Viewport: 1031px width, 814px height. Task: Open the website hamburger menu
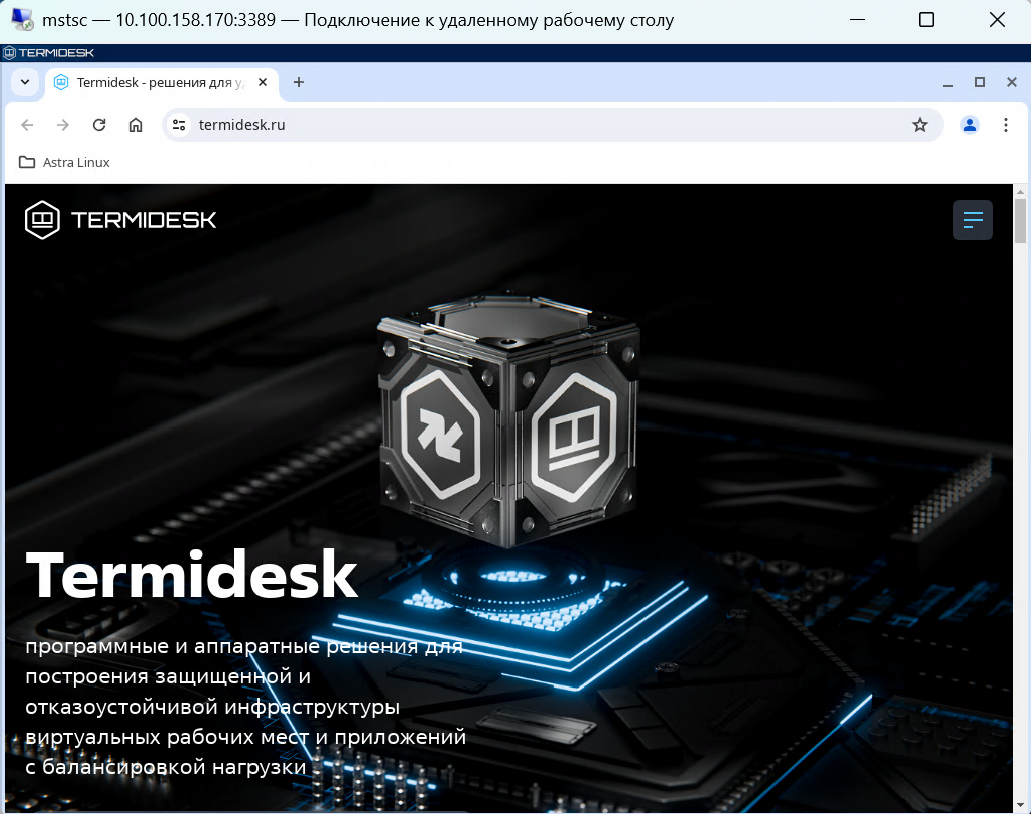(972, 220)
